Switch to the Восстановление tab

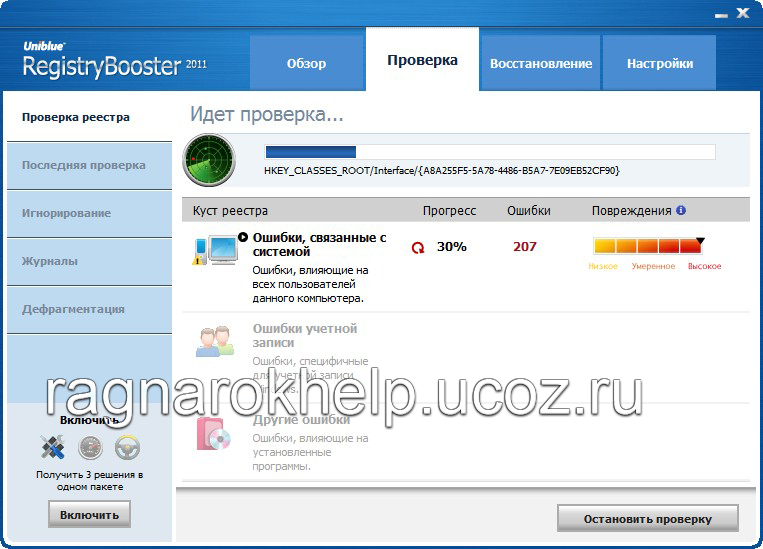pos(540,63)
